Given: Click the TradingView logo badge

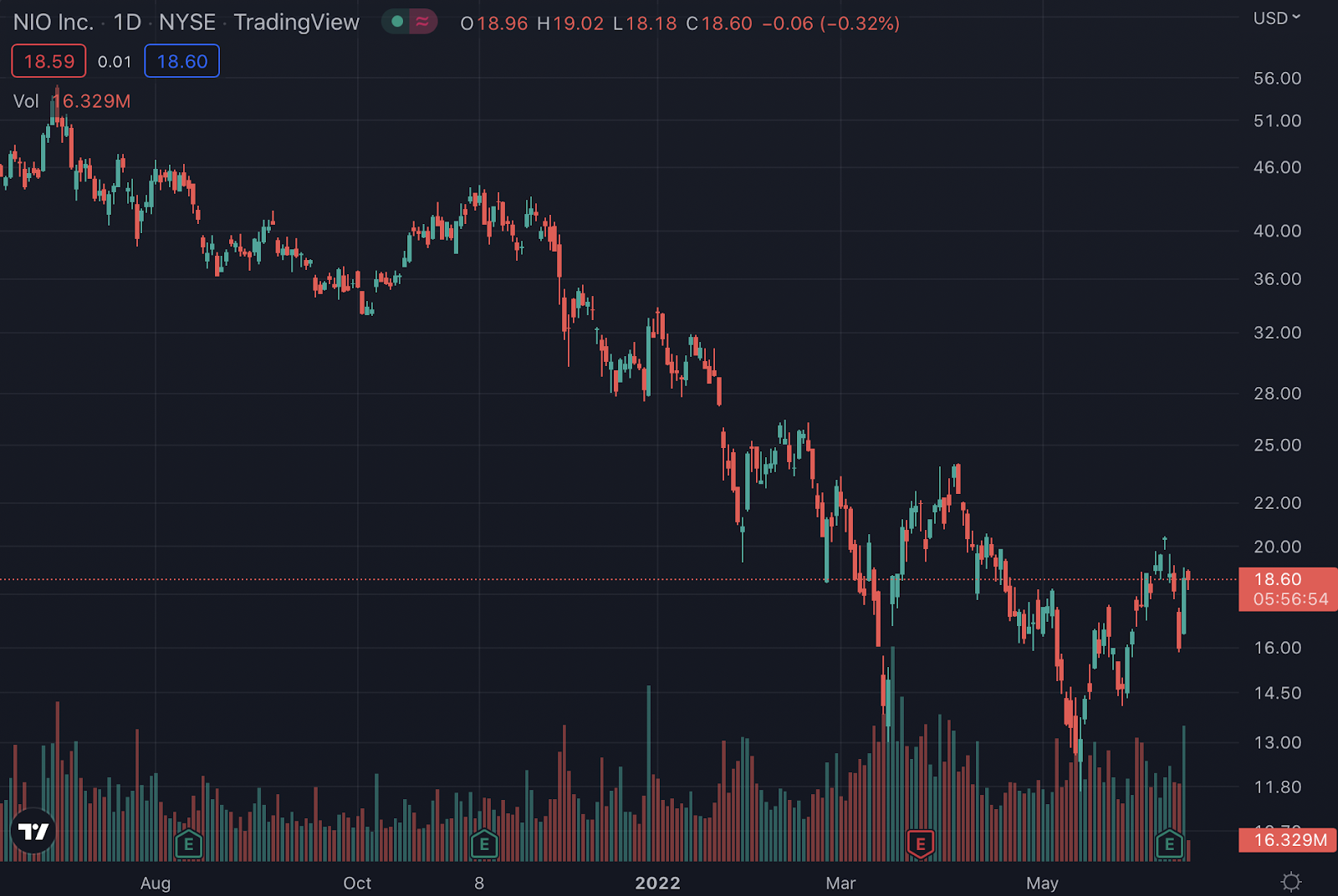Looking at the screenshot, I should pyautogui.click(x=33, y=832).
